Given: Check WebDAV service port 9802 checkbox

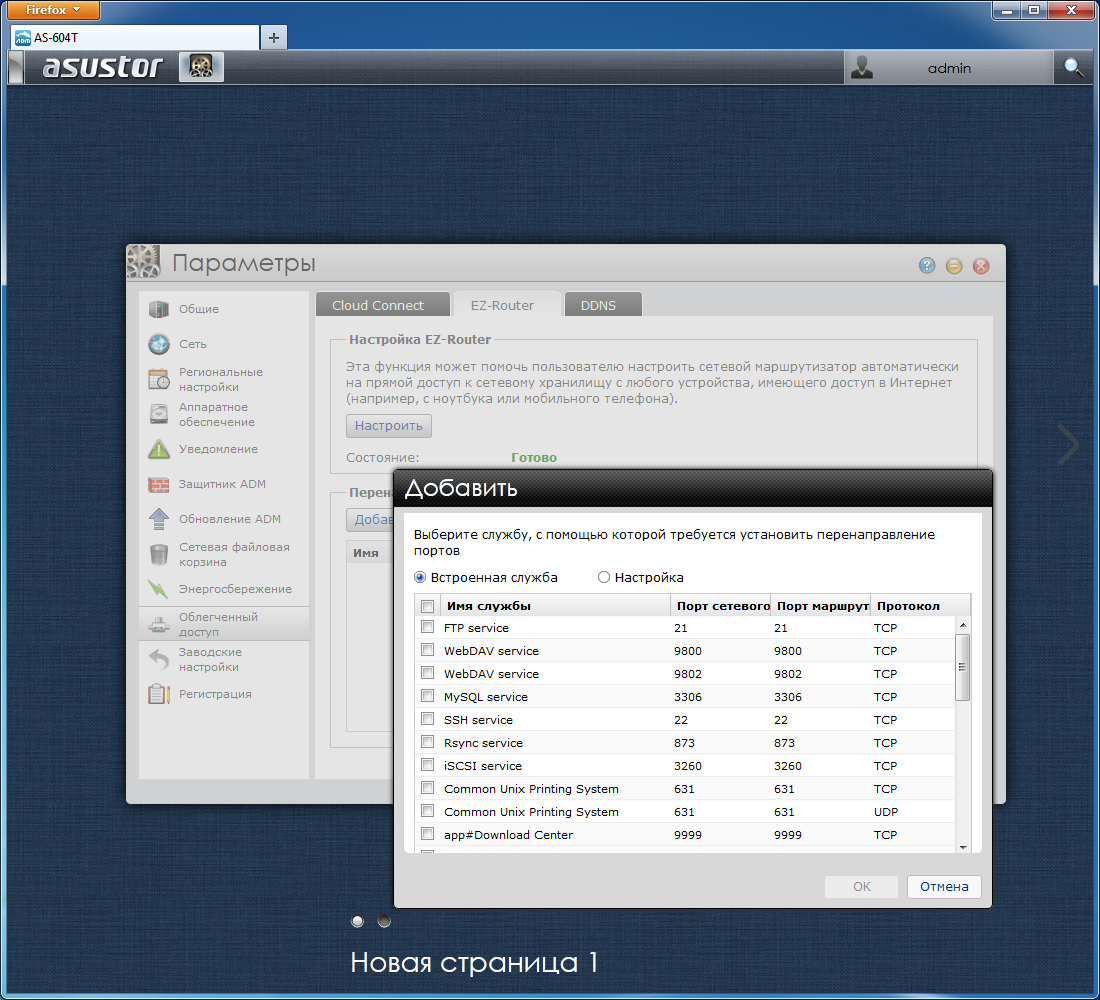Looking at the screenshot, I should click(x=427, y=673).
